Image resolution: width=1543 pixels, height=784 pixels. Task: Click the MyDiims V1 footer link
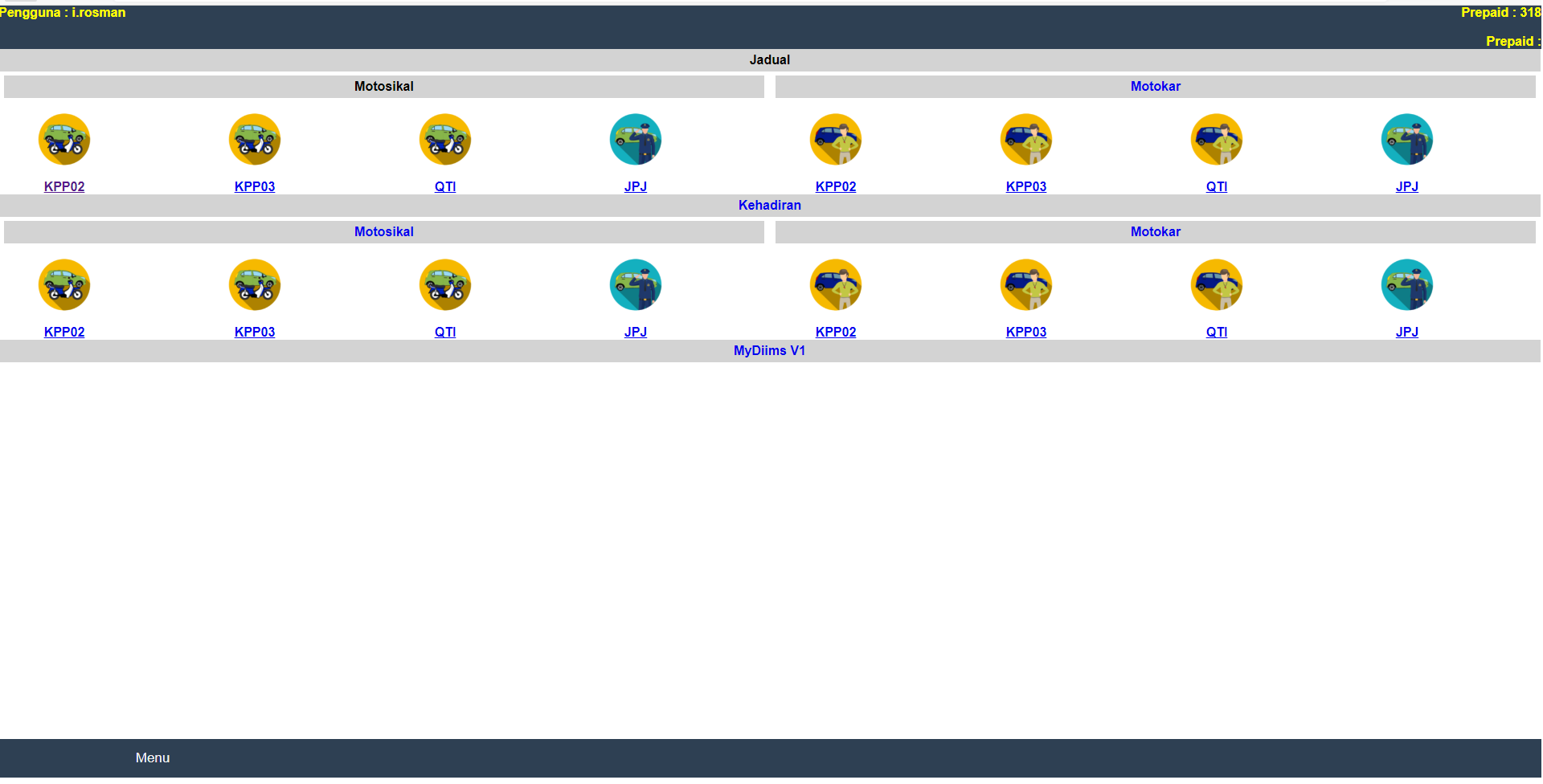click(x=769, y=350)
